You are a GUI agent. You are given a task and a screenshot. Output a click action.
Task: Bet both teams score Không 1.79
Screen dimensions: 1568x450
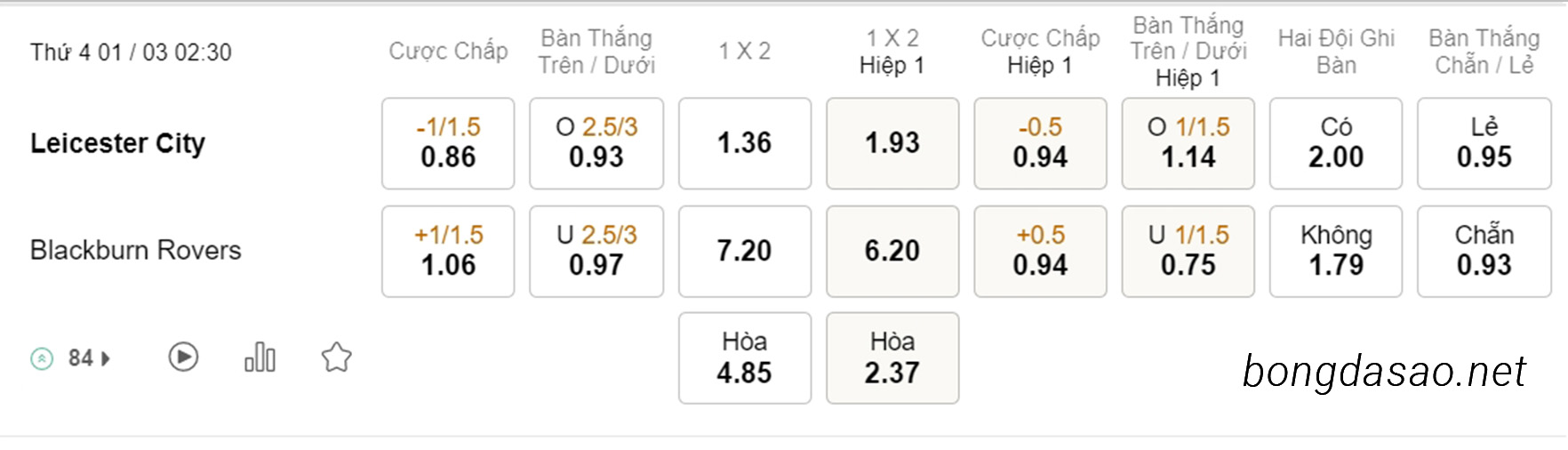(x=1336, y=251)
